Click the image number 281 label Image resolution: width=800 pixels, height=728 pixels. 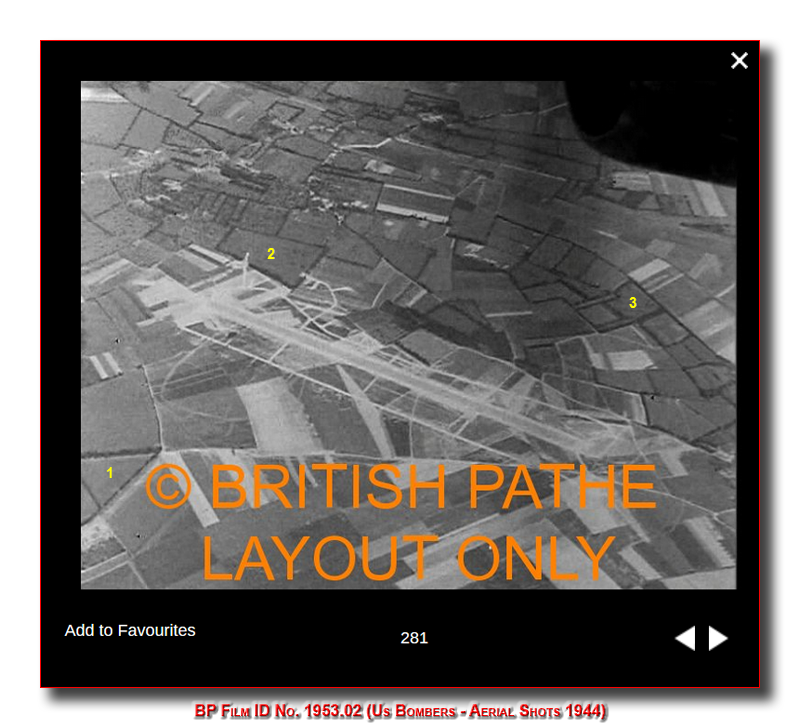click(x=414, y=638)
